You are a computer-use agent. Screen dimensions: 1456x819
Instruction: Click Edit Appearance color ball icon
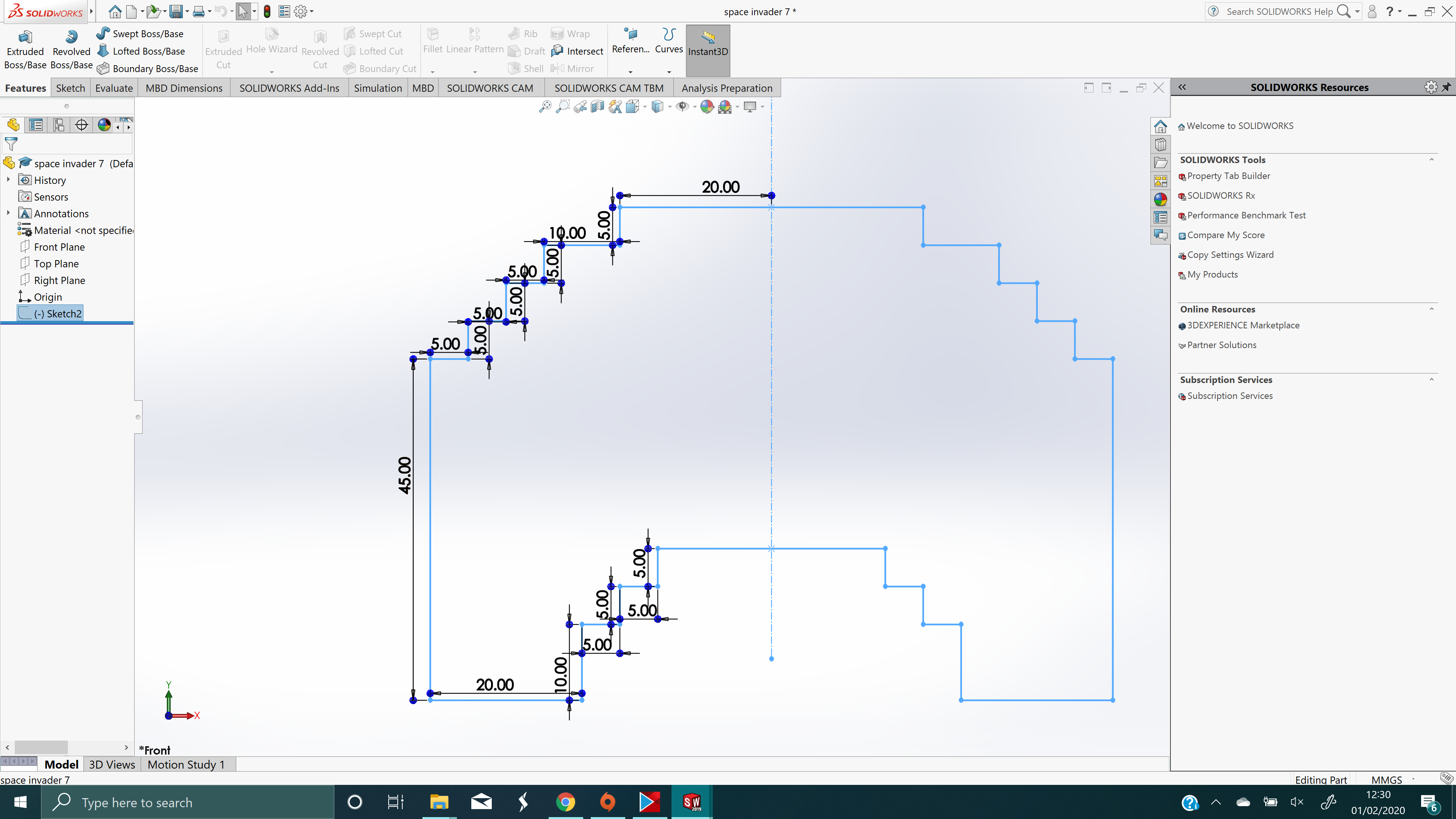[x=706, y=106]
